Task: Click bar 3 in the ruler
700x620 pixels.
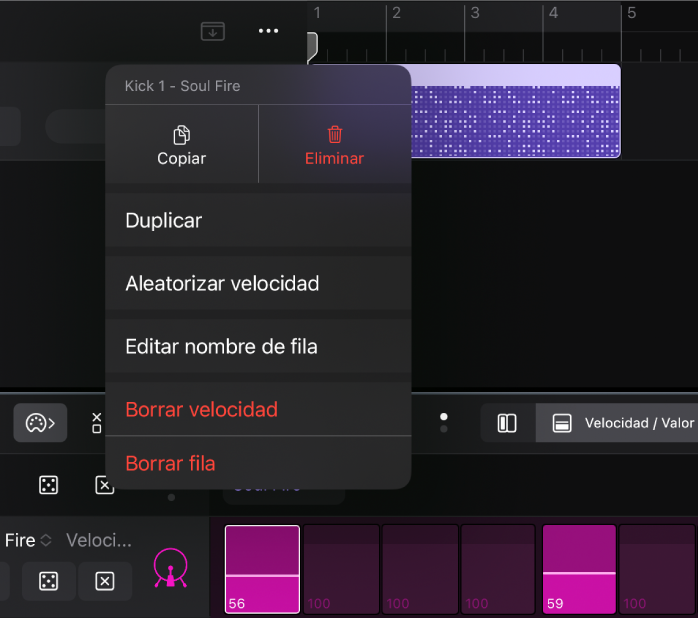Action: 475,13
